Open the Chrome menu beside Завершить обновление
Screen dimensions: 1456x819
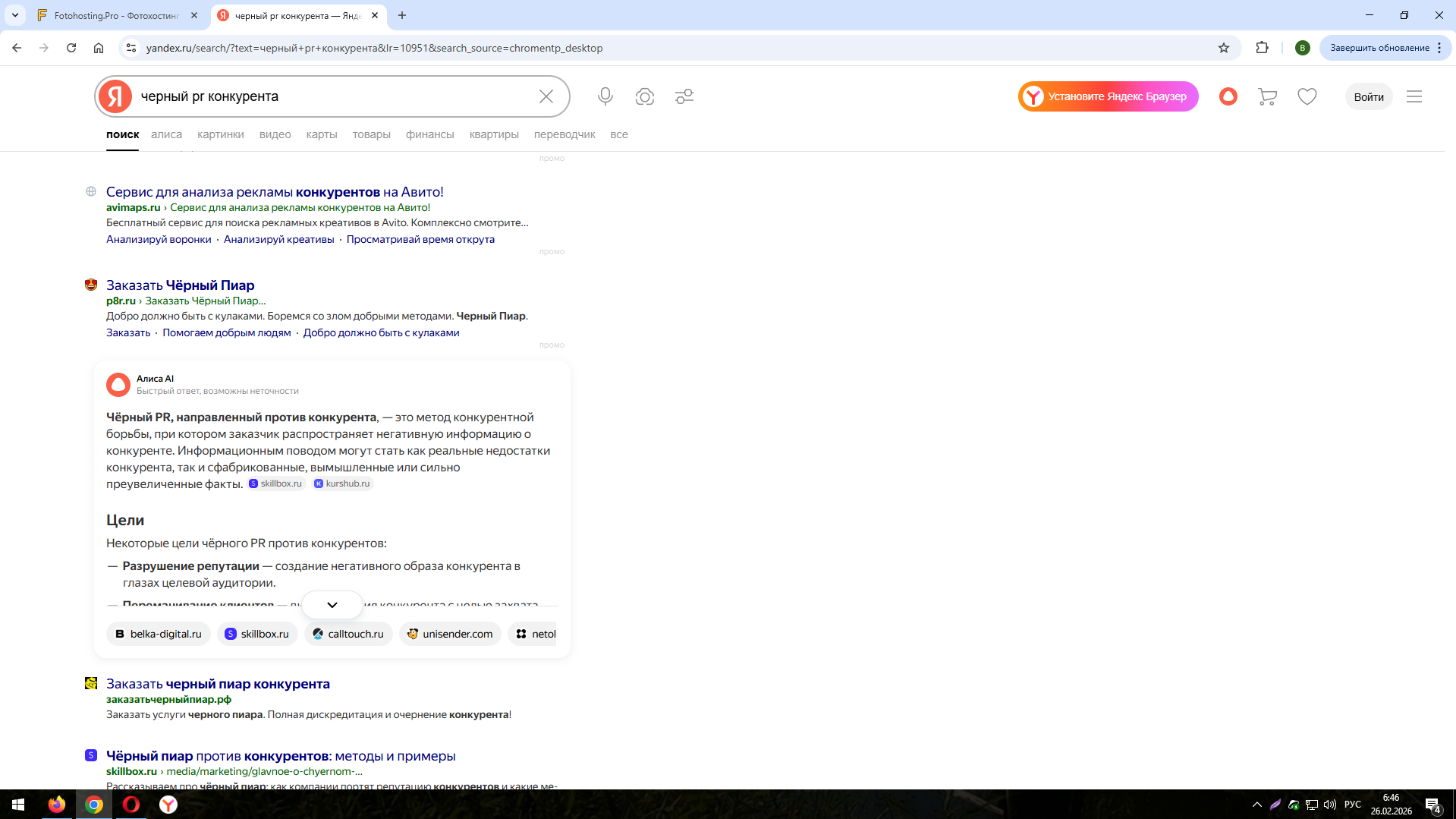point(1439,48)
